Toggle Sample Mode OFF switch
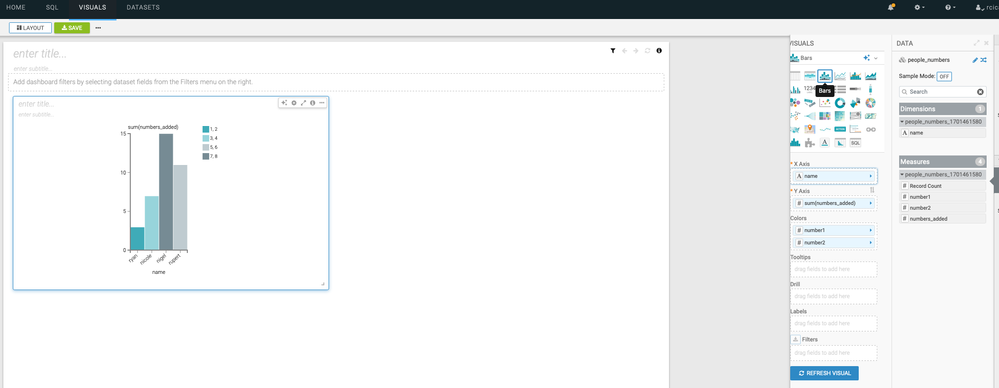 coord(944,76)
